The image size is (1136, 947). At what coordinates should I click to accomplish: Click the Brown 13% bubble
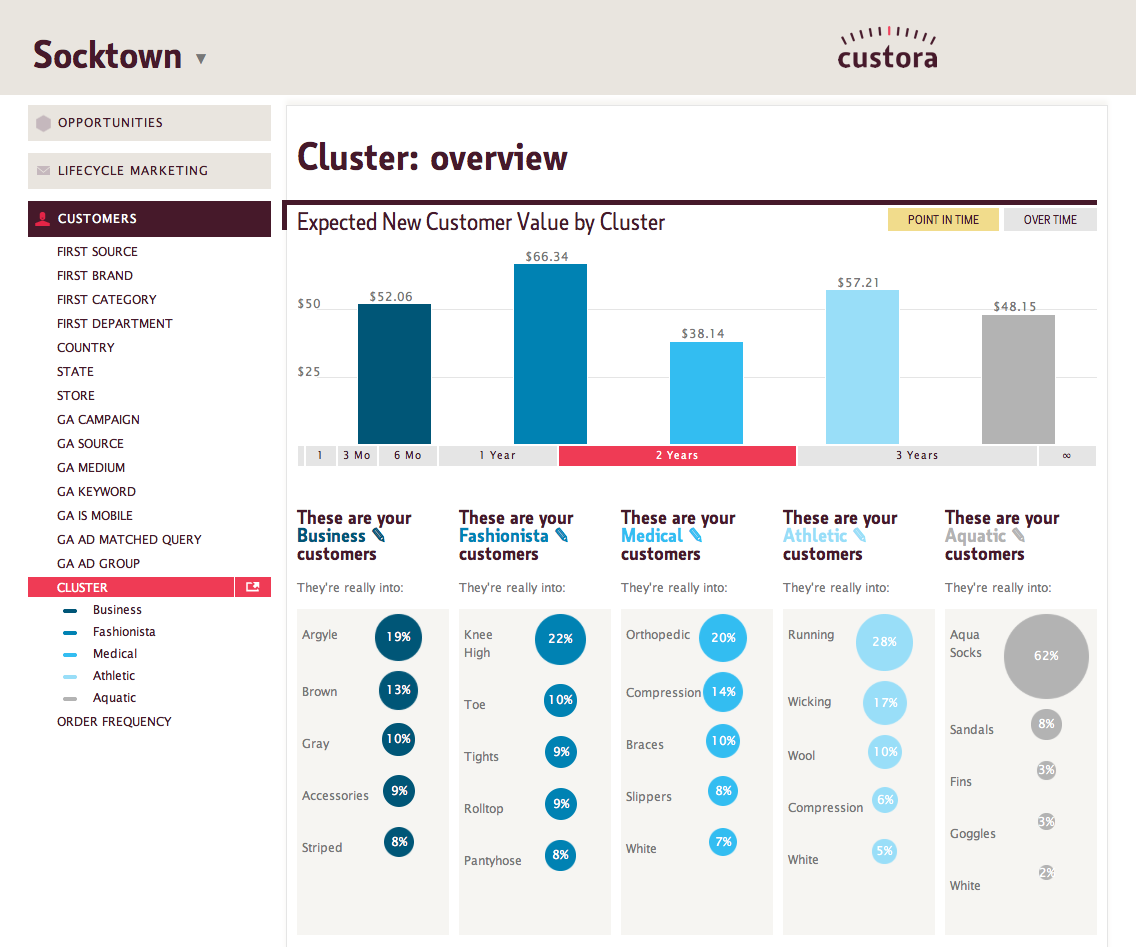398,690
